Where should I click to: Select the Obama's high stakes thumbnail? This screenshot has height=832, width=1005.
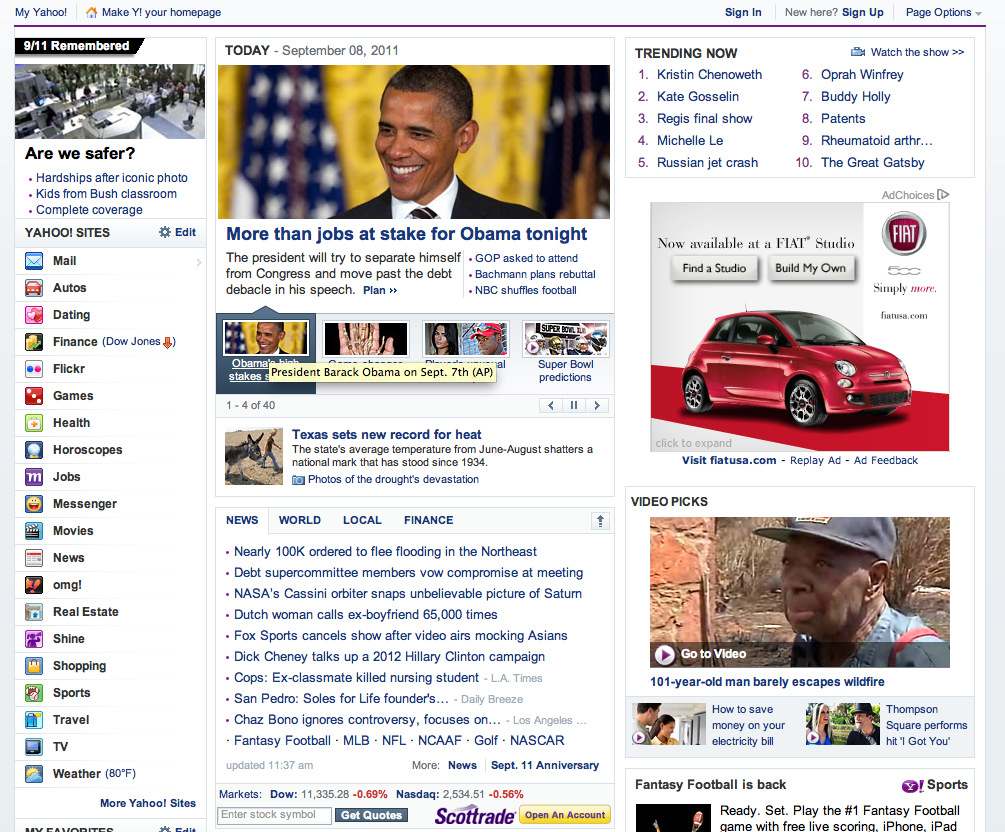click(265, 338)
